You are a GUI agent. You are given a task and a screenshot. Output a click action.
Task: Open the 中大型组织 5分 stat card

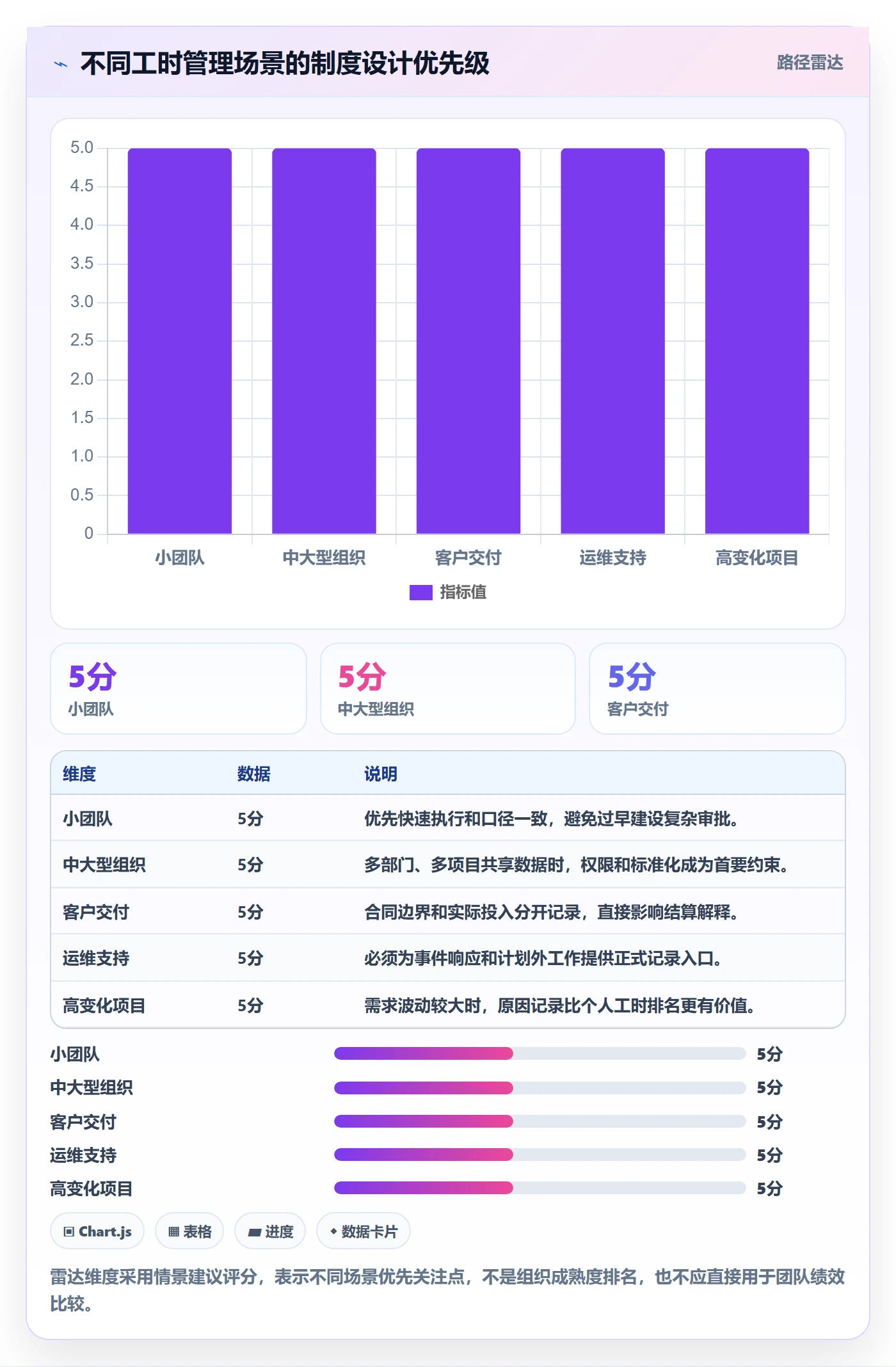[x=448, y=689]
